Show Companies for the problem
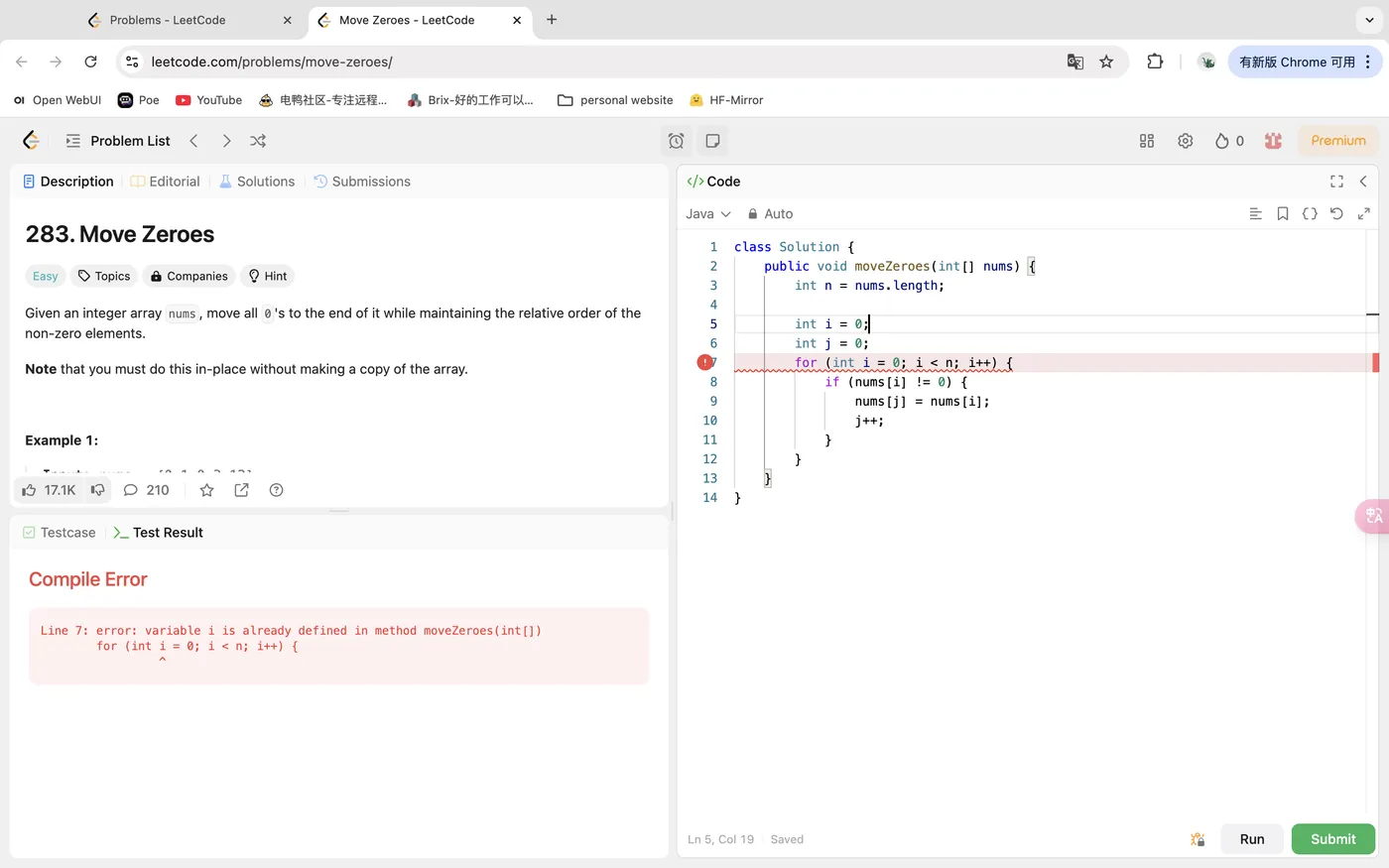The image size is (1389, 868). point(189,276)
